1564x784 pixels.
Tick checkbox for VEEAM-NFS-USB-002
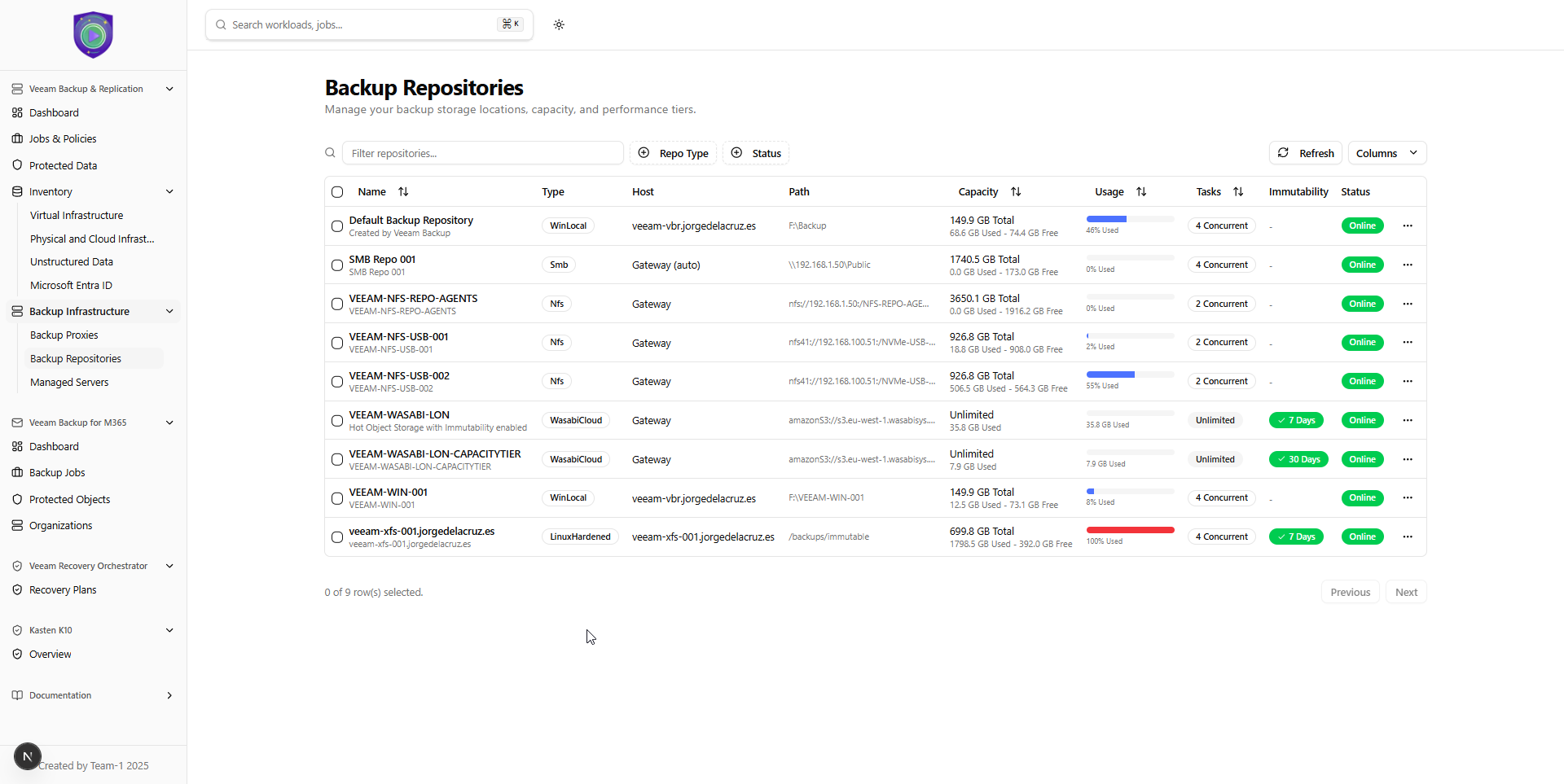pyautogui.click(x=337, y=382)
